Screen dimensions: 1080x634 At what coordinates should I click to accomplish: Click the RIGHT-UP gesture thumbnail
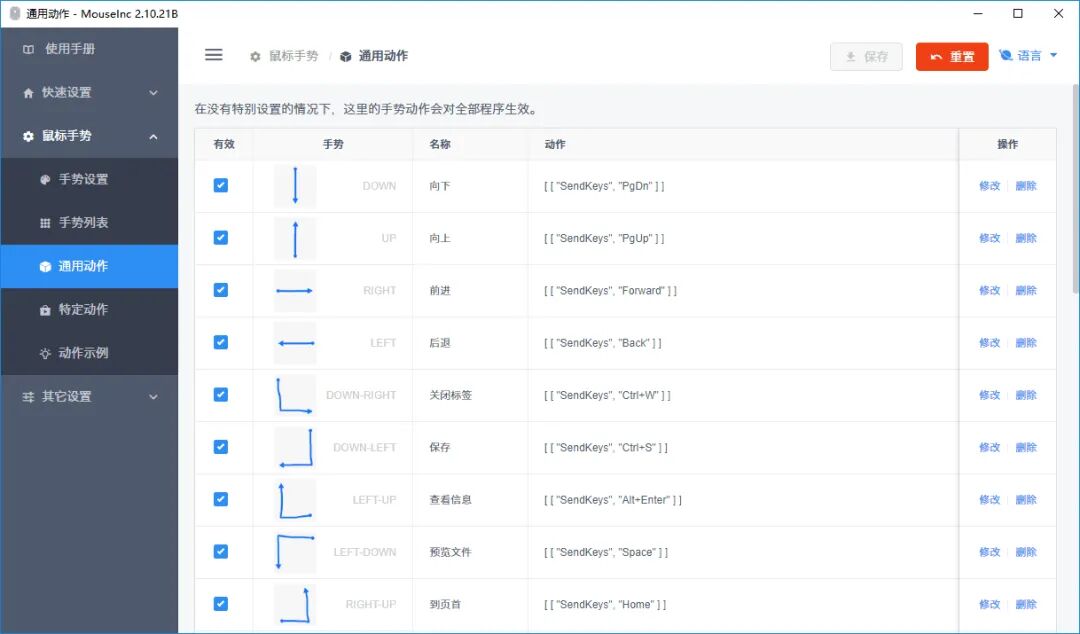(295, 605)
